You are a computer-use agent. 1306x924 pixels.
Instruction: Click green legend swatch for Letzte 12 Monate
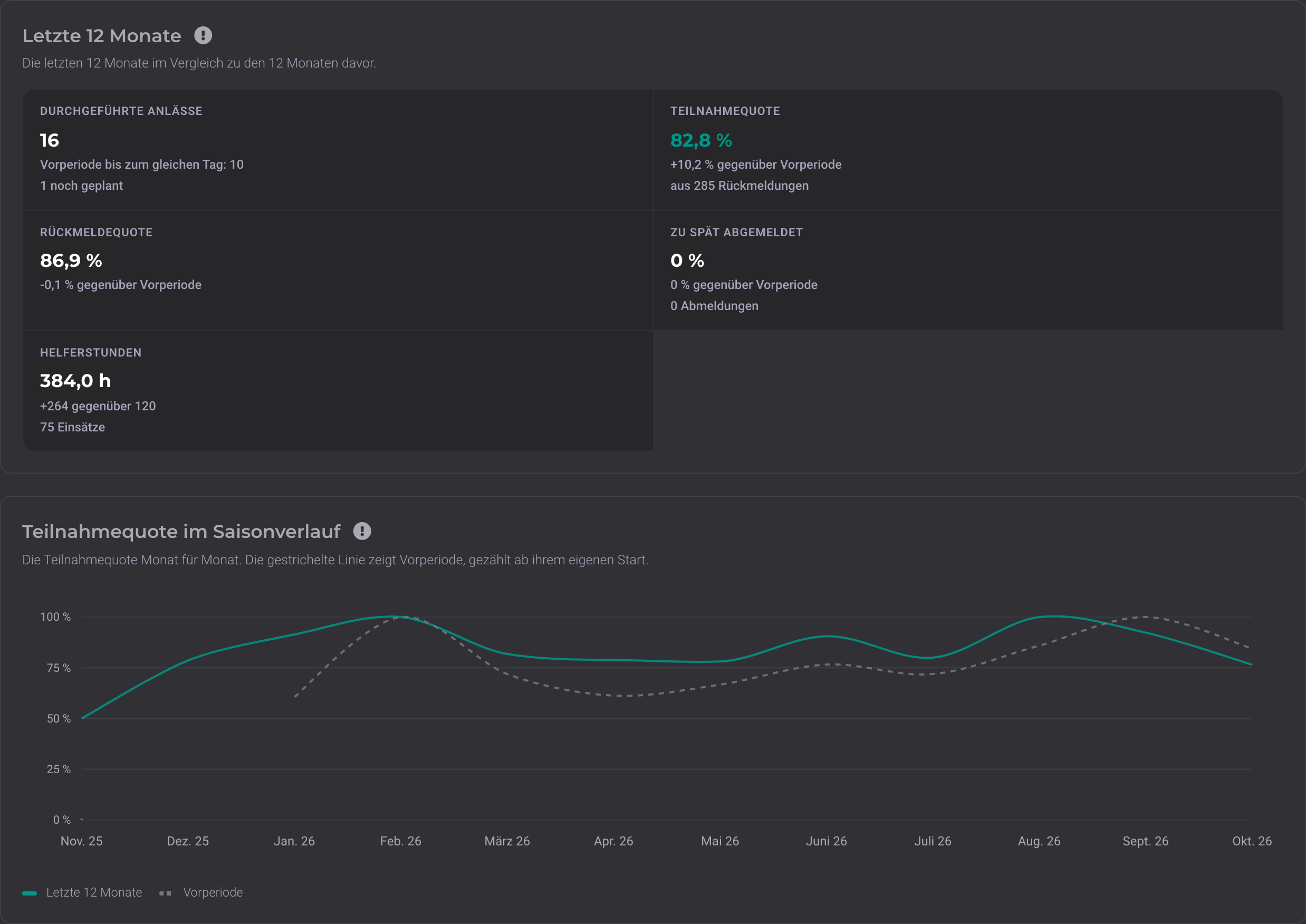(x=30, y=893)
